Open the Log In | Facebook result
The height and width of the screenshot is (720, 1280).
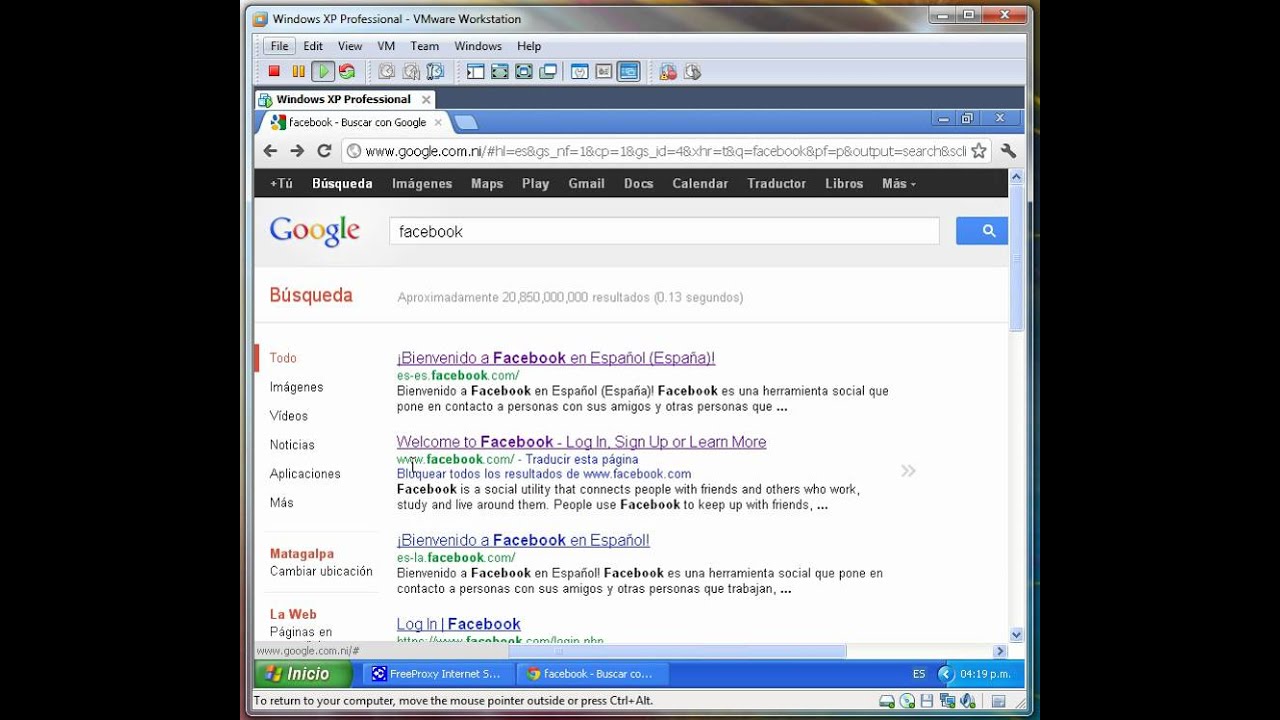coord(458,624)
